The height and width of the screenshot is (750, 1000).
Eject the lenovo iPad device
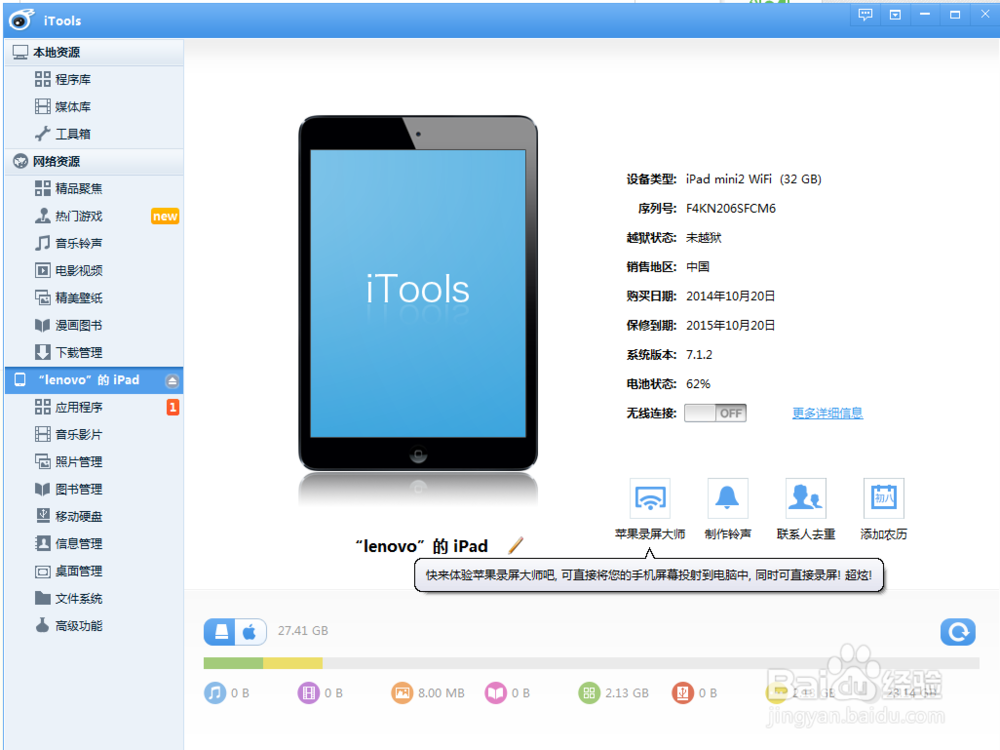pos(172,381)
